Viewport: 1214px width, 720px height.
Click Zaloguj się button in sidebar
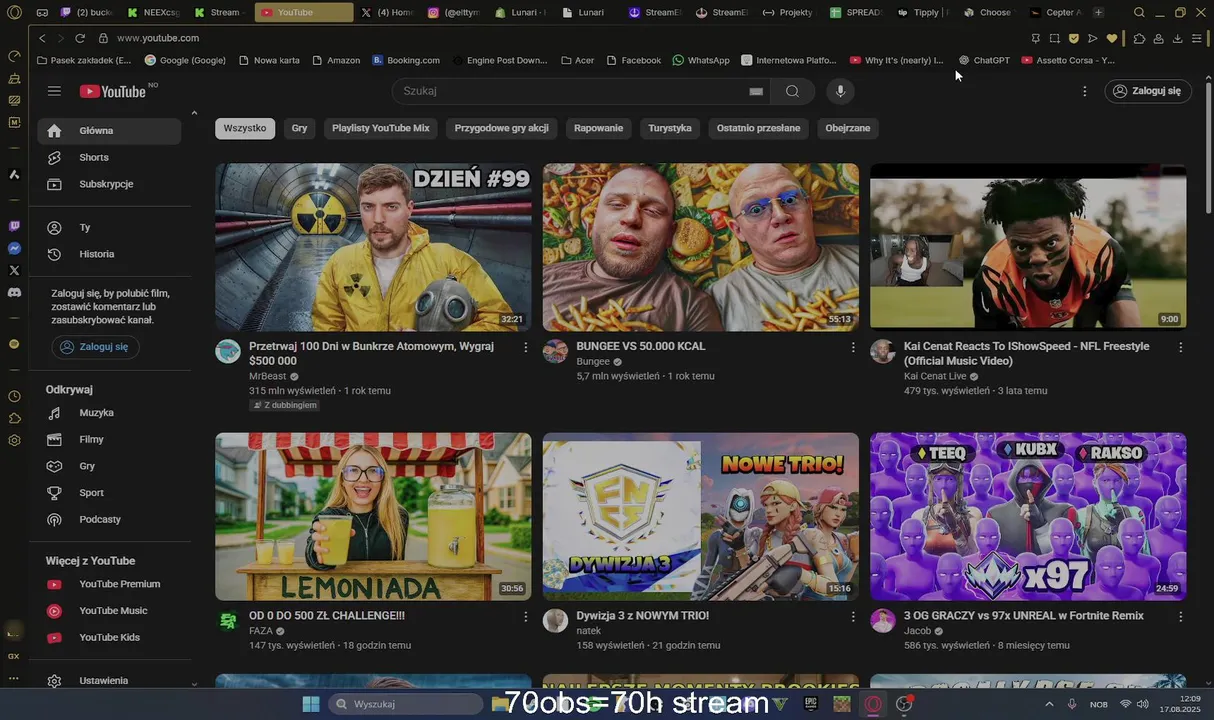96,347
